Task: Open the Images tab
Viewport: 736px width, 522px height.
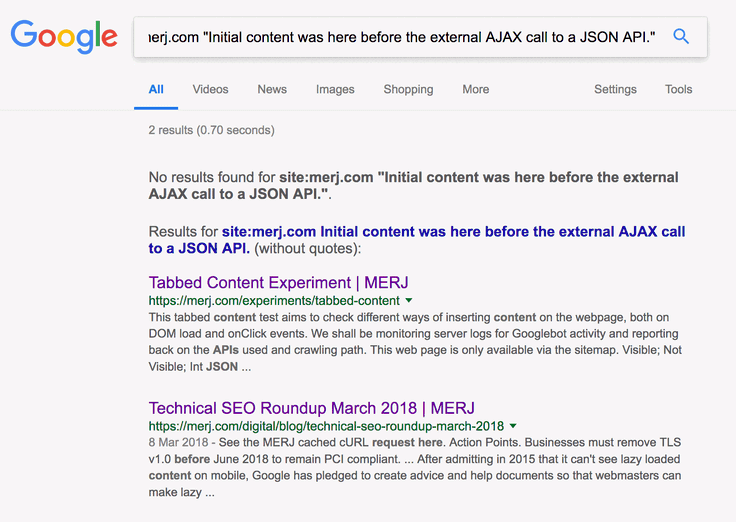Action: [335, 89]
